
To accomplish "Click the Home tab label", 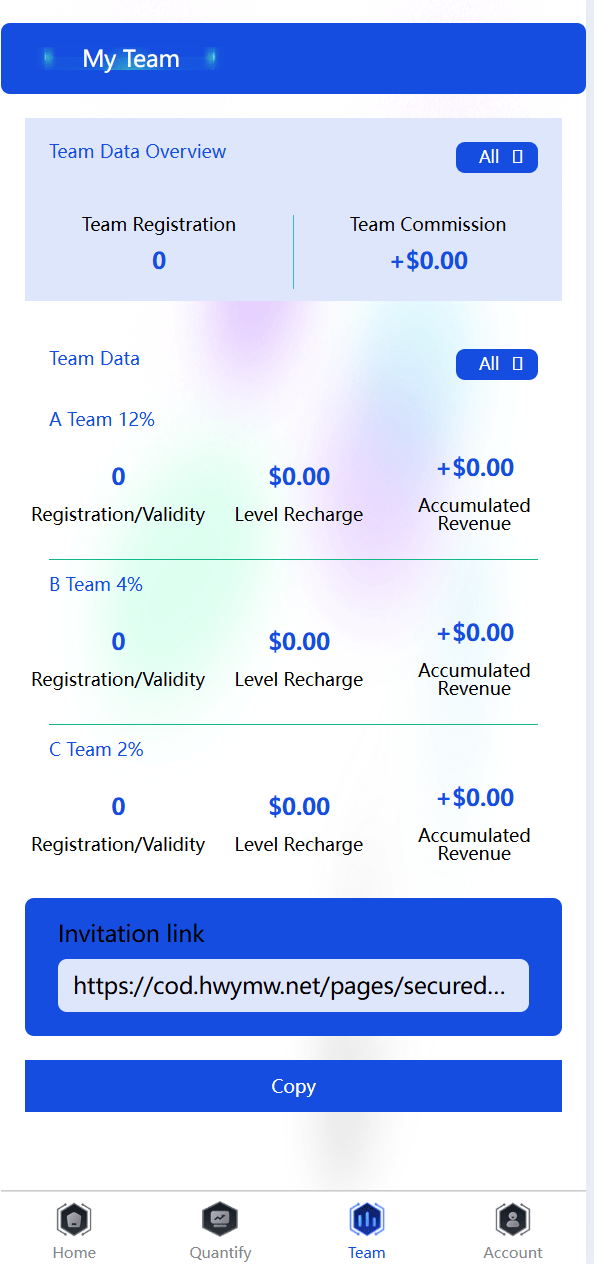I will (74, 1252).
